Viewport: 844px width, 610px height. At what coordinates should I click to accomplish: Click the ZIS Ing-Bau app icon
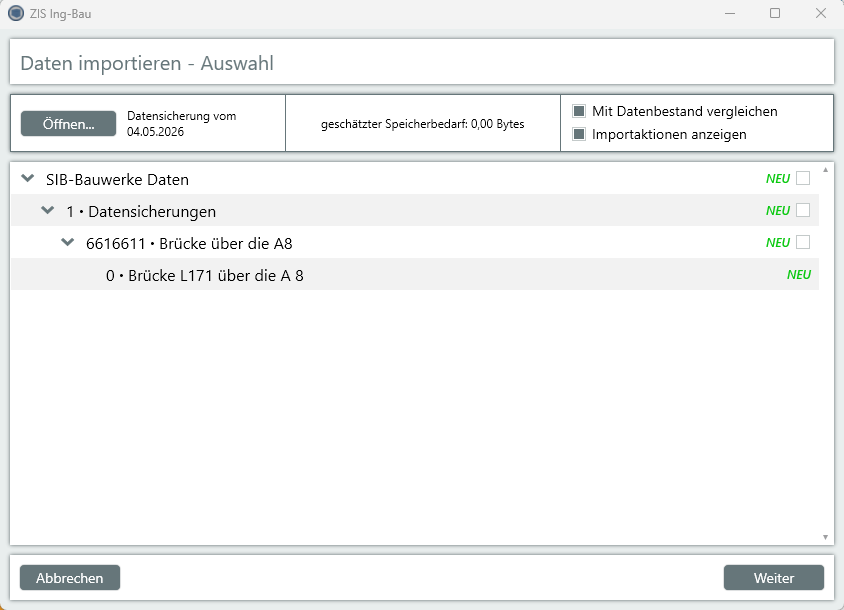pyautogui.click(x=16, y=13)
